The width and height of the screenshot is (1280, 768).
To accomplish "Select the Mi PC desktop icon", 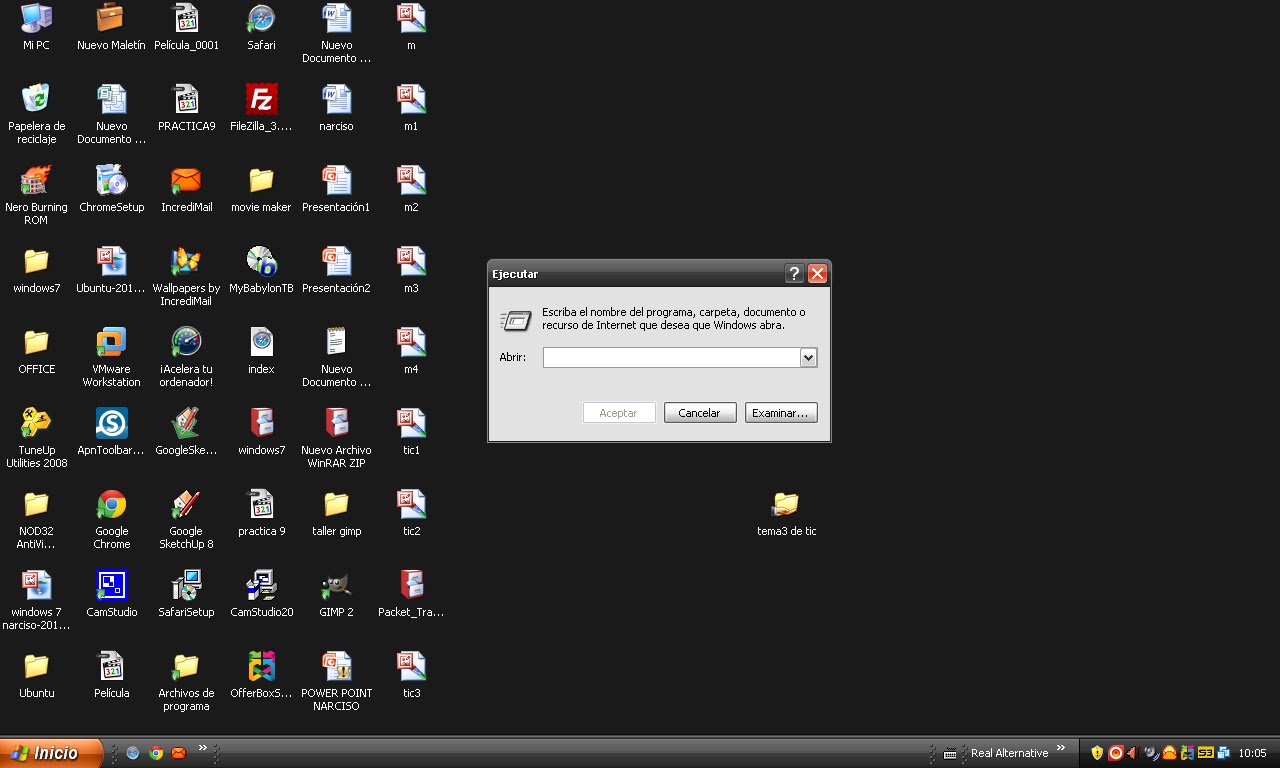I will pyautogui.click(x=36, y=26).
